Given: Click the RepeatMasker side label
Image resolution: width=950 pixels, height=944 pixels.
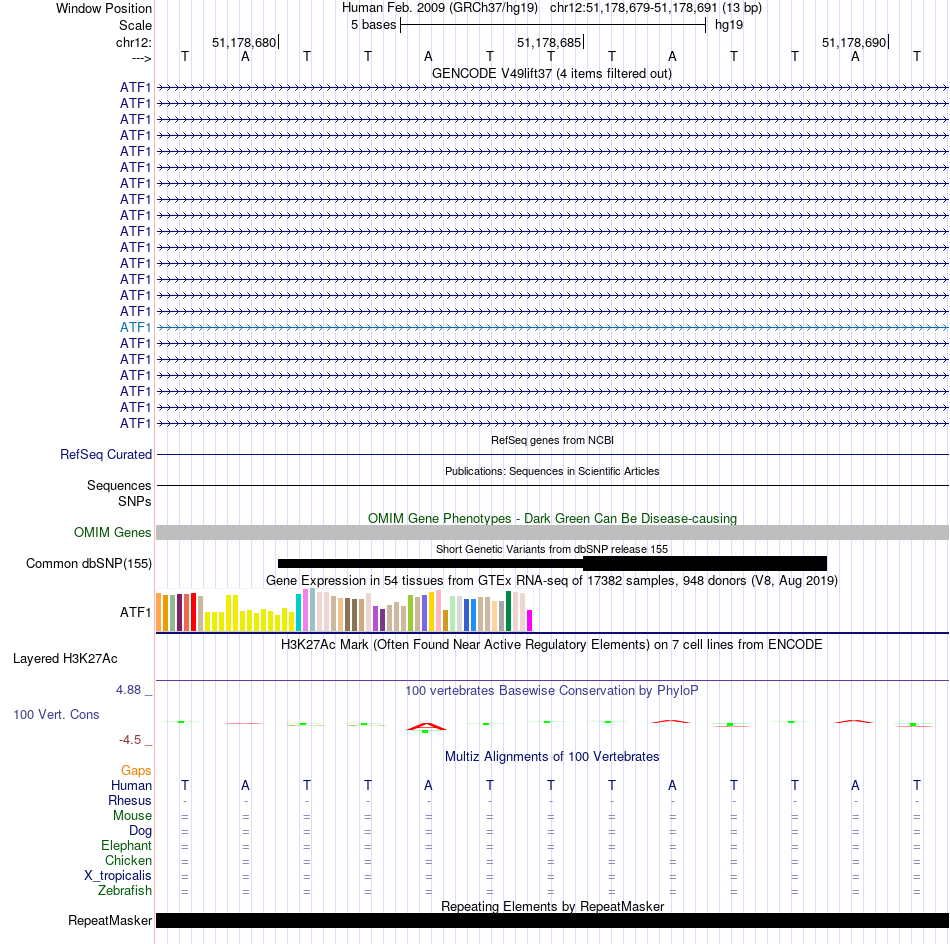Looking at the screenshot, I should 110,920.
